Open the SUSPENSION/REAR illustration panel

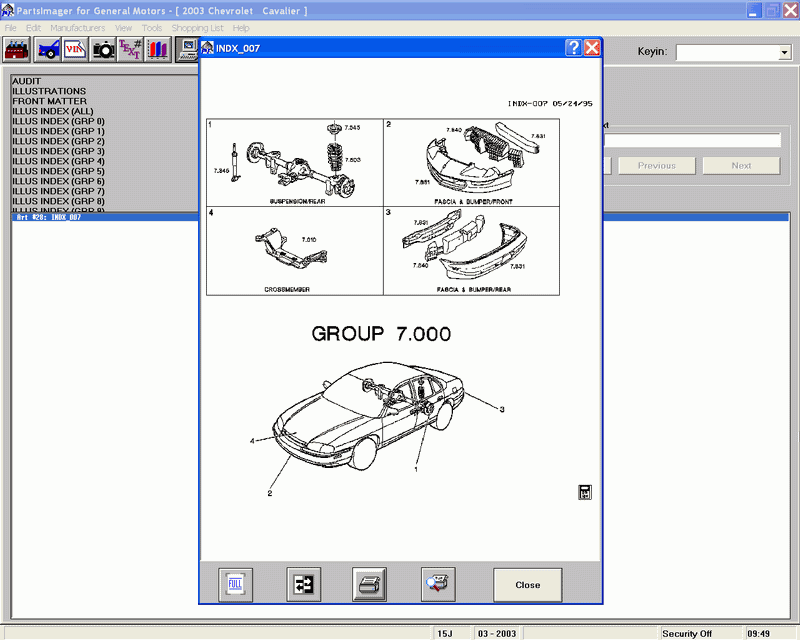pyautogui.click(x=295, y=163)
